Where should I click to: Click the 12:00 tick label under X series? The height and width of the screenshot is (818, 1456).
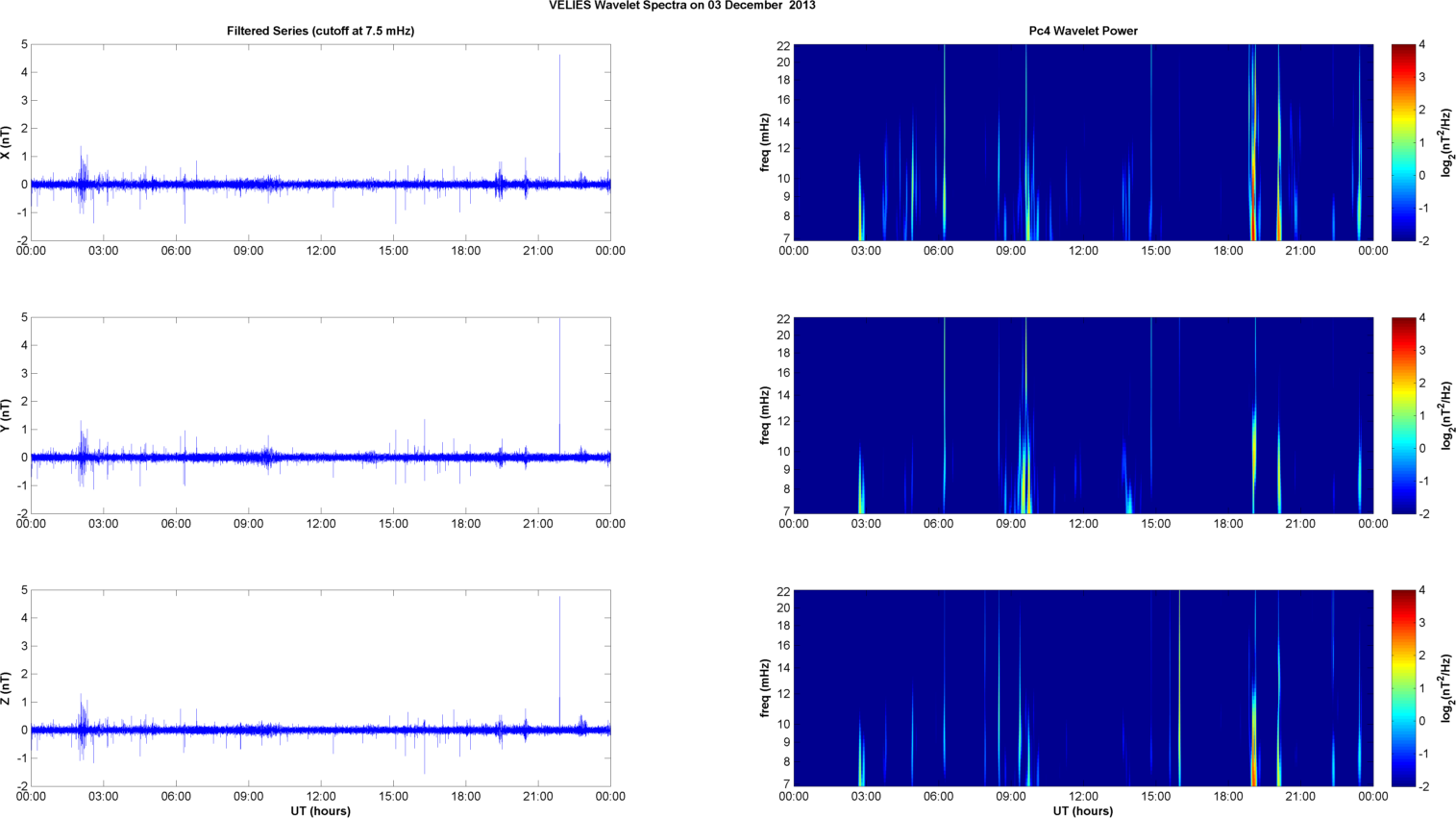coord(320,251)
